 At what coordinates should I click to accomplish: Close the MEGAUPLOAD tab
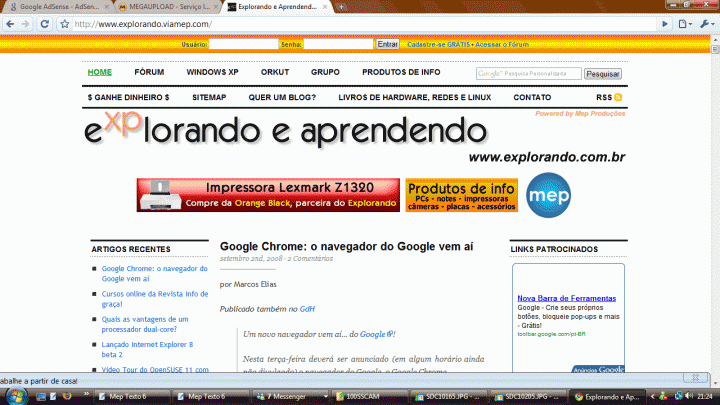pyautogui.click(x=215, y=7)
